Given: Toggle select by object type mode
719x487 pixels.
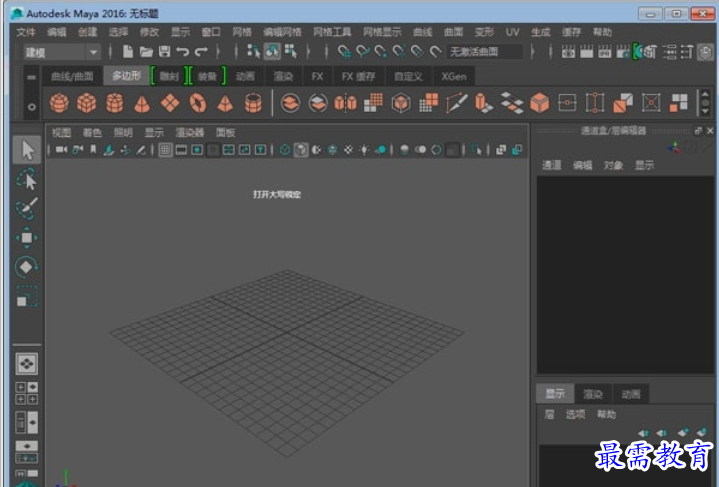Looking at the screenshot, I should pyautogui.click(x=272, y=51).
